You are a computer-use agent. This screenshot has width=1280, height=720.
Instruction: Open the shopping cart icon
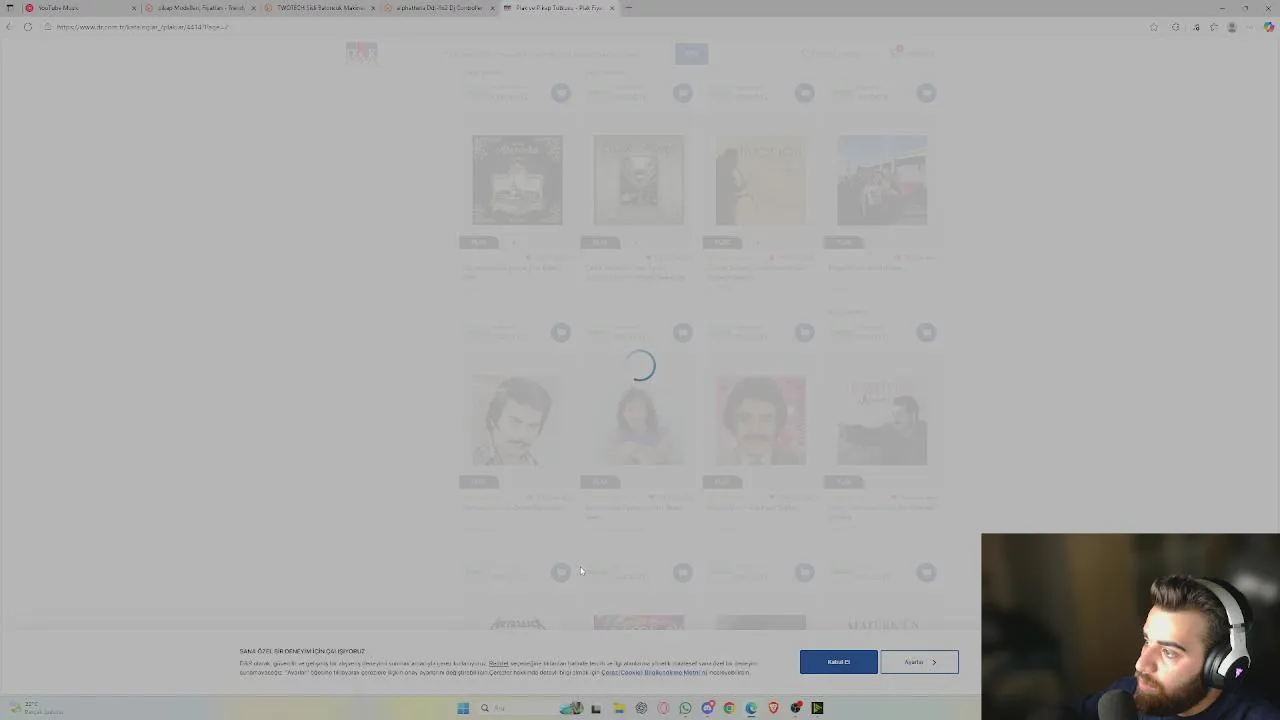pos(896,53)
